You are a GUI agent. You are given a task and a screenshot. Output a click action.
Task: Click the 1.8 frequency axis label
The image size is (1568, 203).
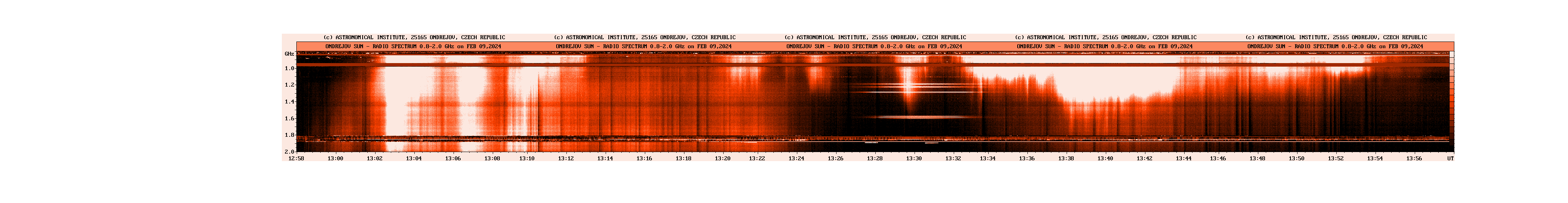click(x=289, y=135)
